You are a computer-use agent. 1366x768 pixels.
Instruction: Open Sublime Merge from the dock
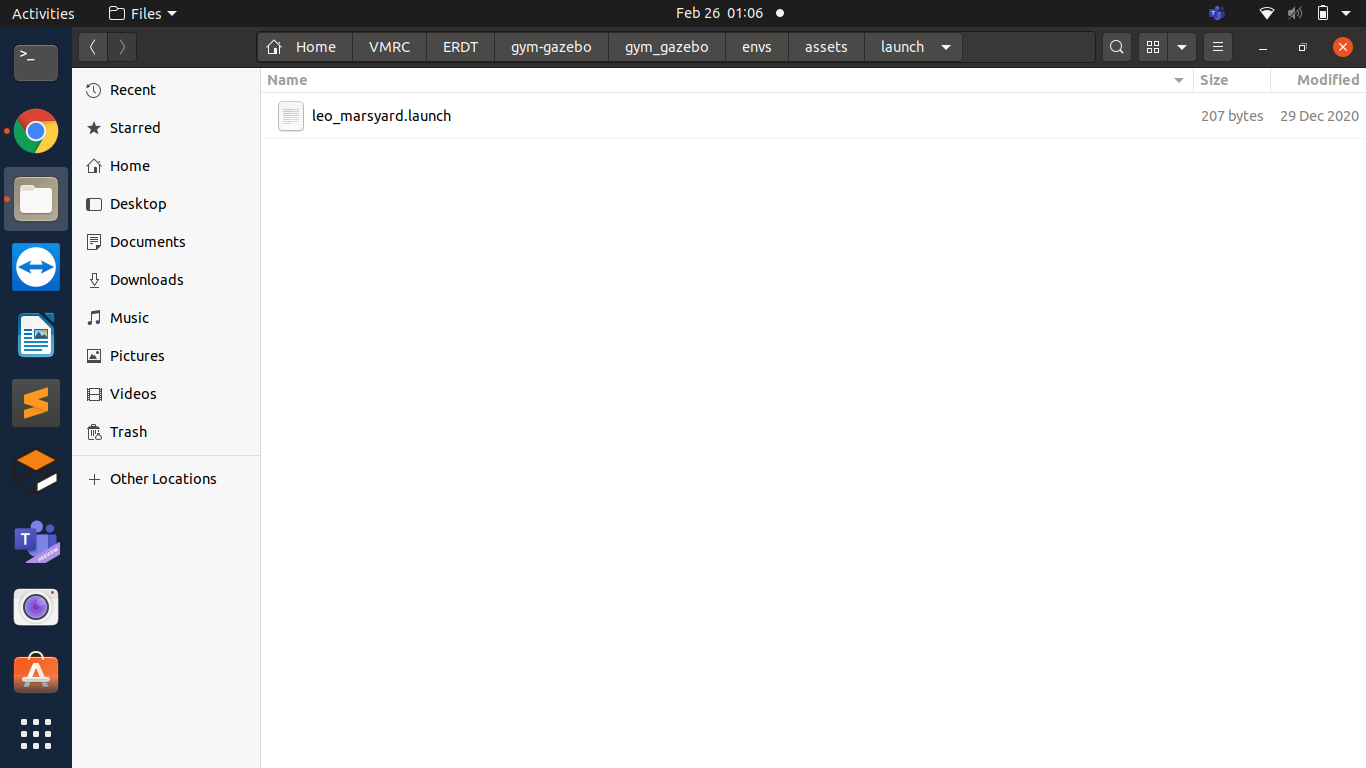pyautogui.click(x=36, y=471)
